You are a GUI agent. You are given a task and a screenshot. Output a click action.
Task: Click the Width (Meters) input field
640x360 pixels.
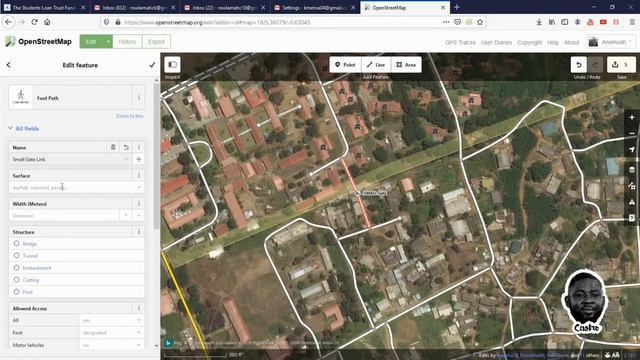(64, 216)
